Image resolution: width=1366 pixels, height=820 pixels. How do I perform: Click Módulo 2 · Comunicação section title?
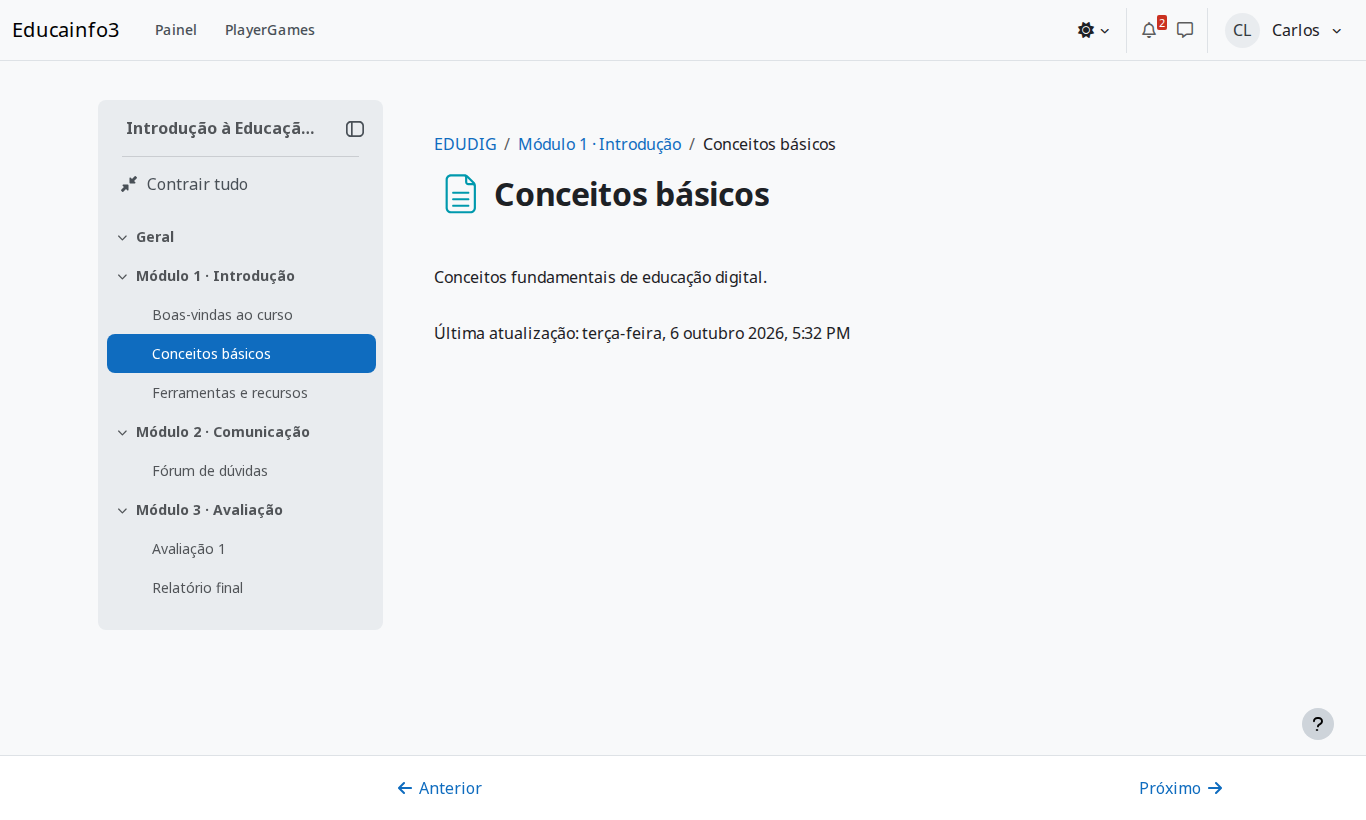pos(223,432)
